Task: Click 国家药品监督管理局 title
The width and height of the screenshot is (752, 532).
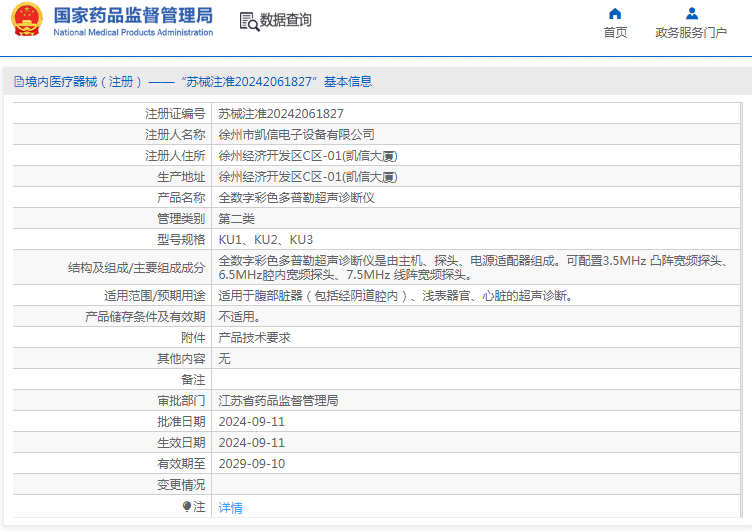Action: coord(133,15)
